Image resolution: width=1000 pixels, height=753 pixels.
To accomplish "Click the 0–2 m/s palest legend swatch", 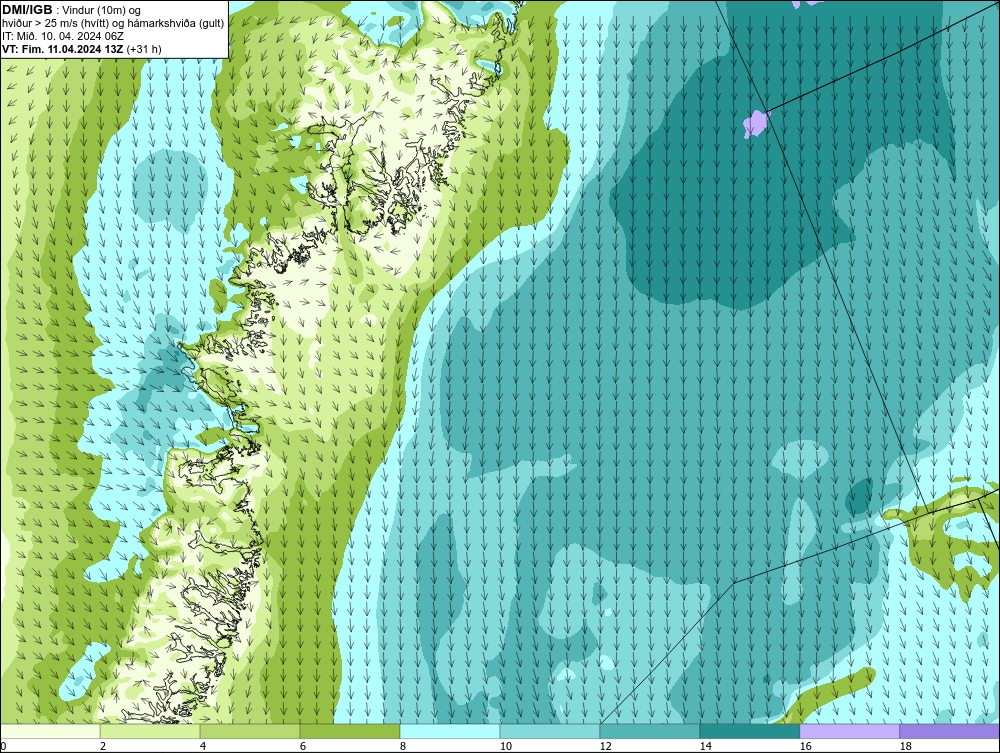I will pos(50,731).
